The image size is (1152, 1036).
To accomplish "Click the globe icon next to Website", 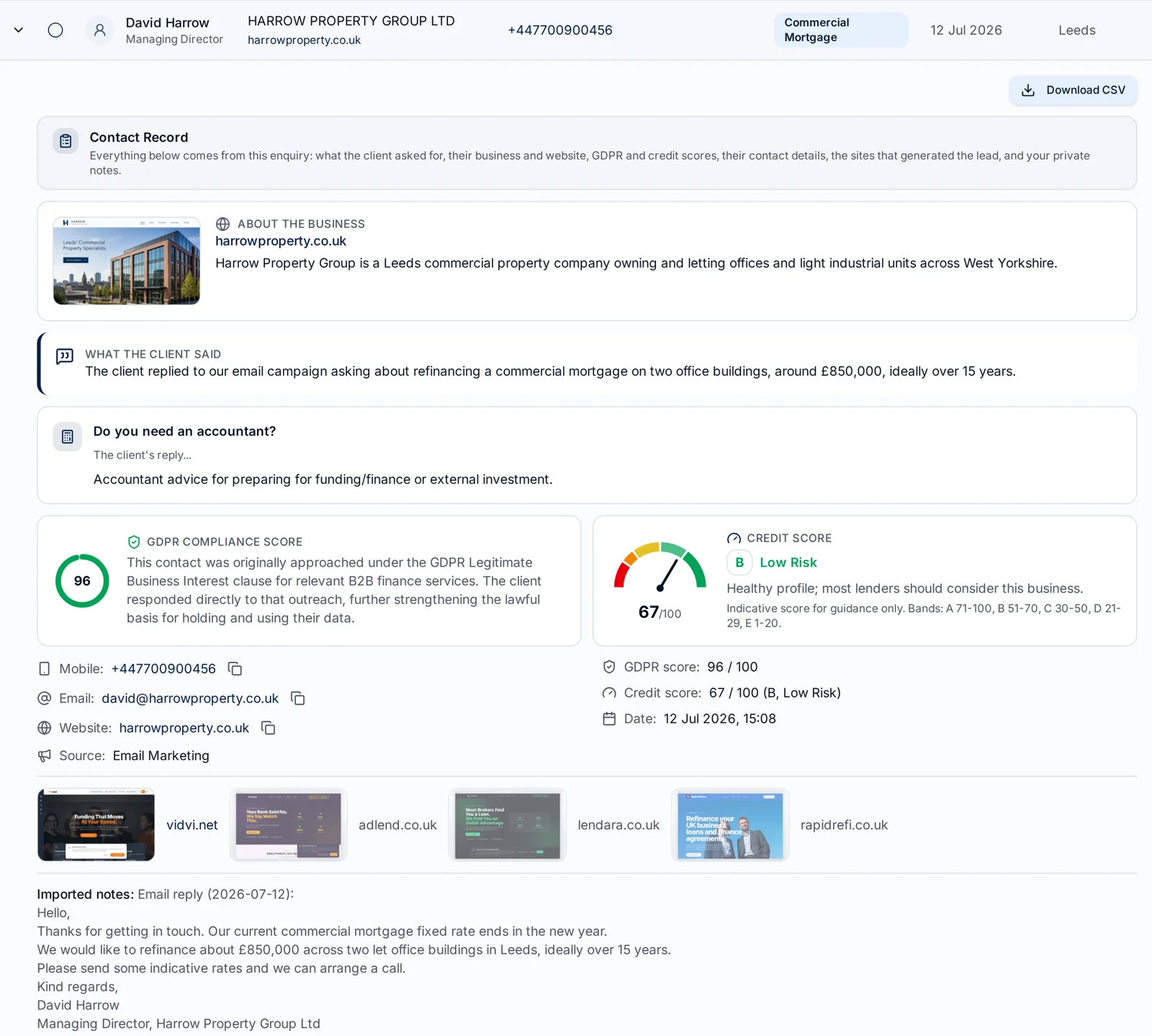I will tap(45, 728).
